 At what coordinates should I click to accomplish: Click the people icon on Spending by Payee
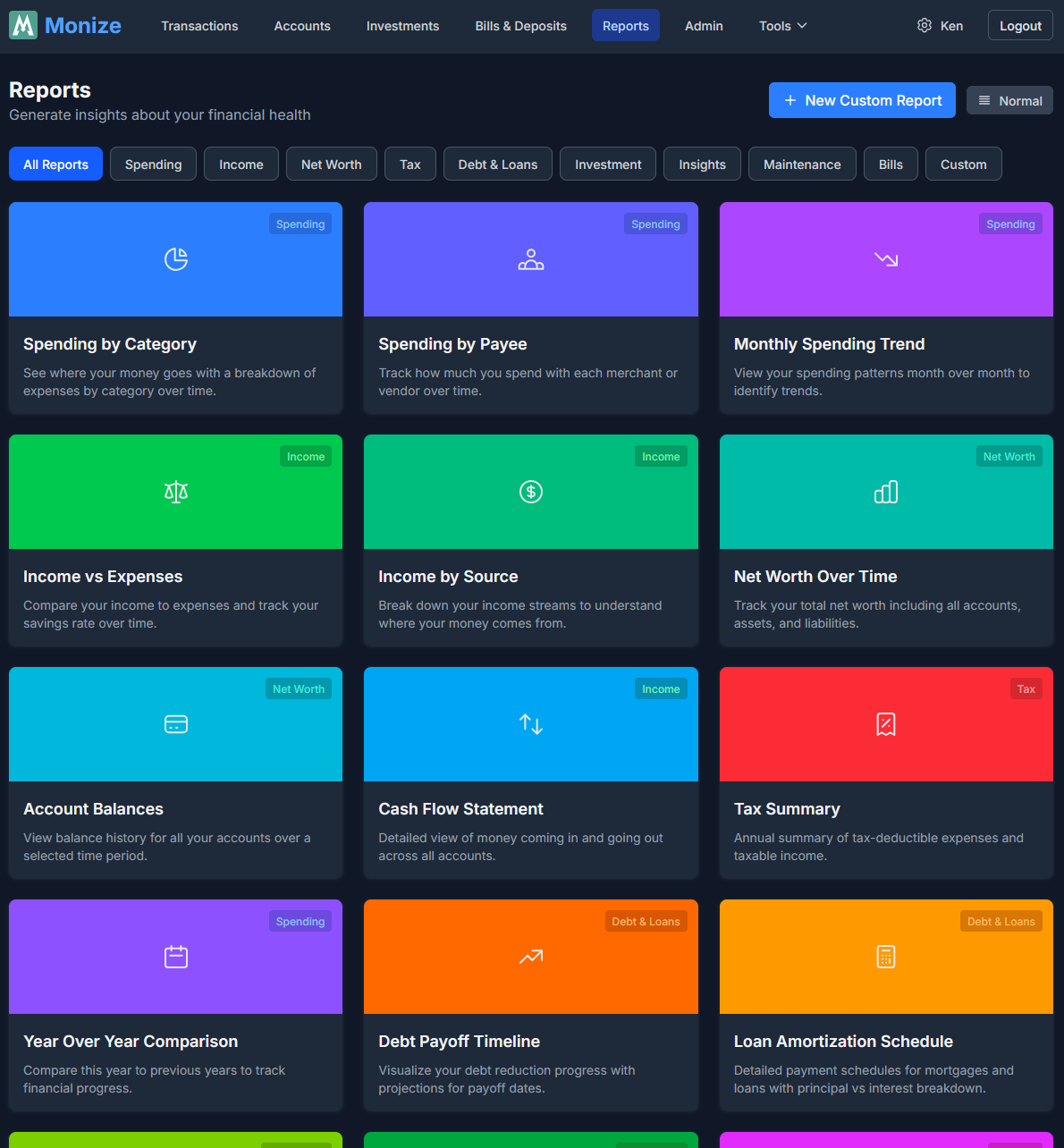(x=531, y=259)
